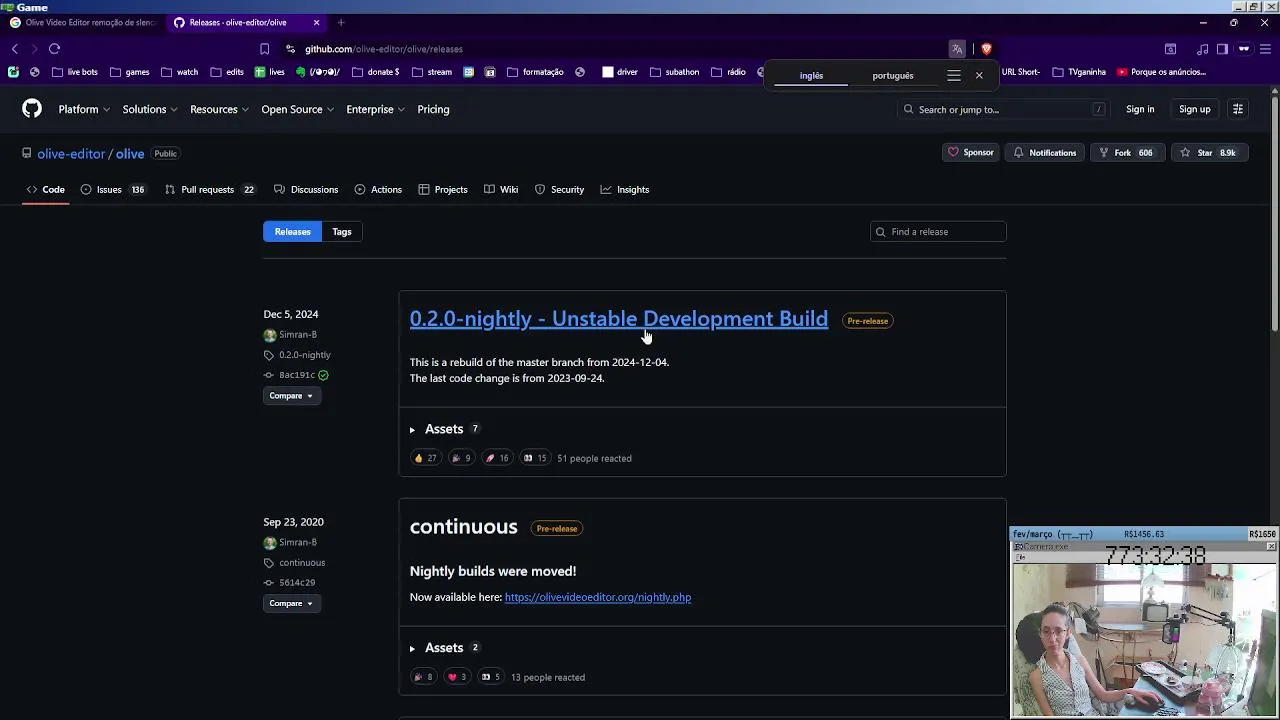Screen dimensions: 1280x720
Task: Click the green verified check next to 8ac191c
Action: (323, 375)
